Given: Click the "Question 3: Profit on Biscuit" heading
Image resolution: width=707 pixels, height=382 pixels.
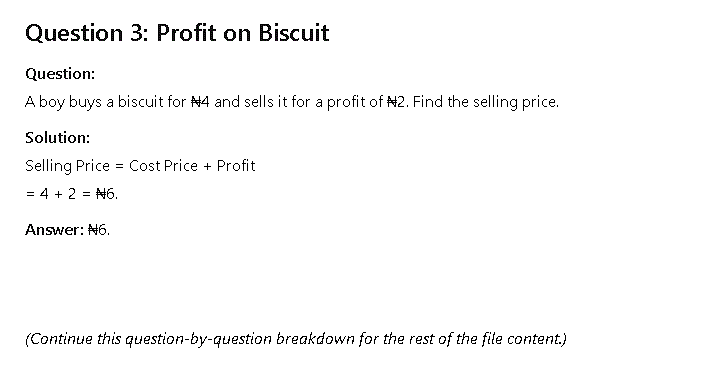Looking at the screenshot, I should [x=177, y=33].
